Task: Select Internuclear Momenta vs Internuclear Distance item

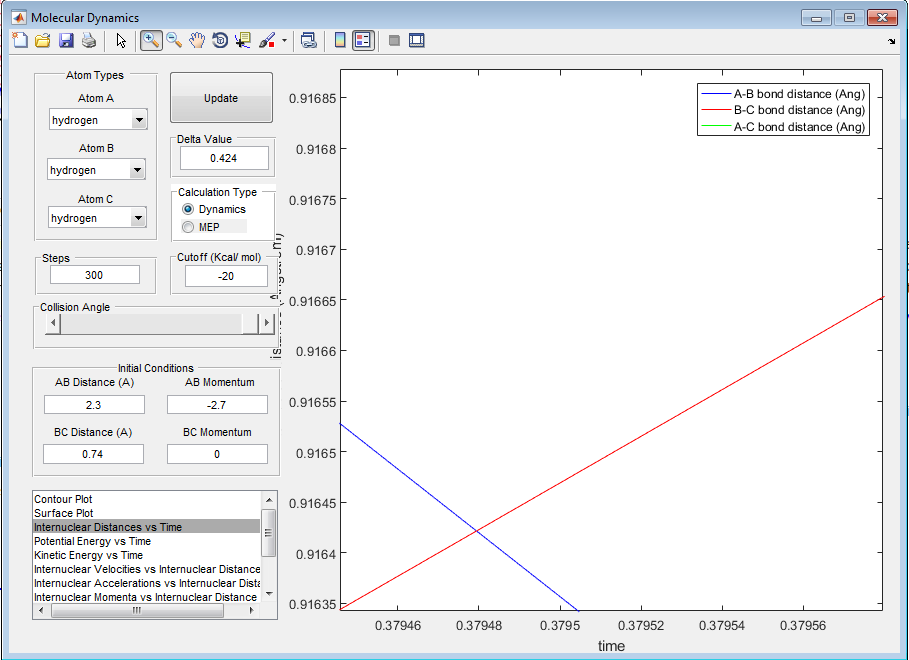Action: tap(147, 597)
